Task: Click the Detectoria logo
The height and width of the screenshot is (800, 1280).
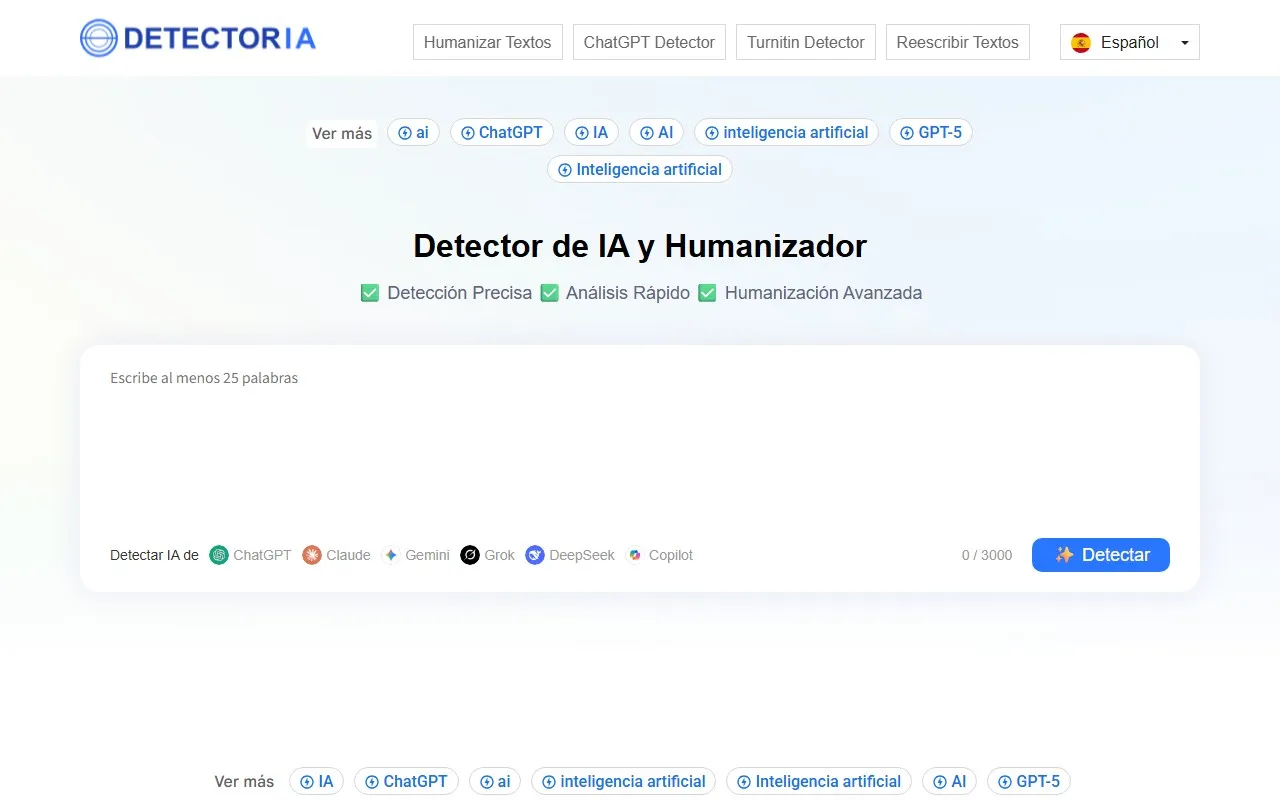Action: pyautogui.click(x=197, y=38)
